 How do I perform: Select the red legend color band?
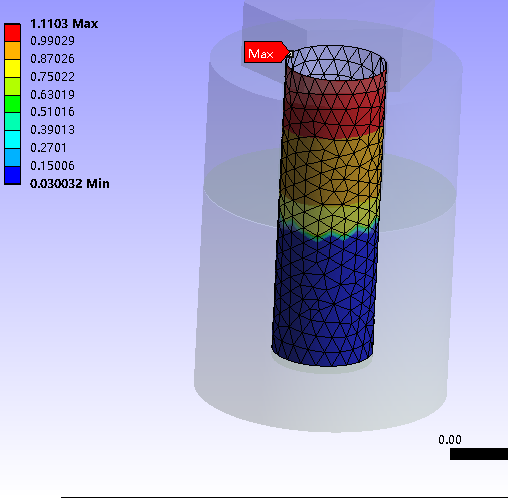point(12,33)
